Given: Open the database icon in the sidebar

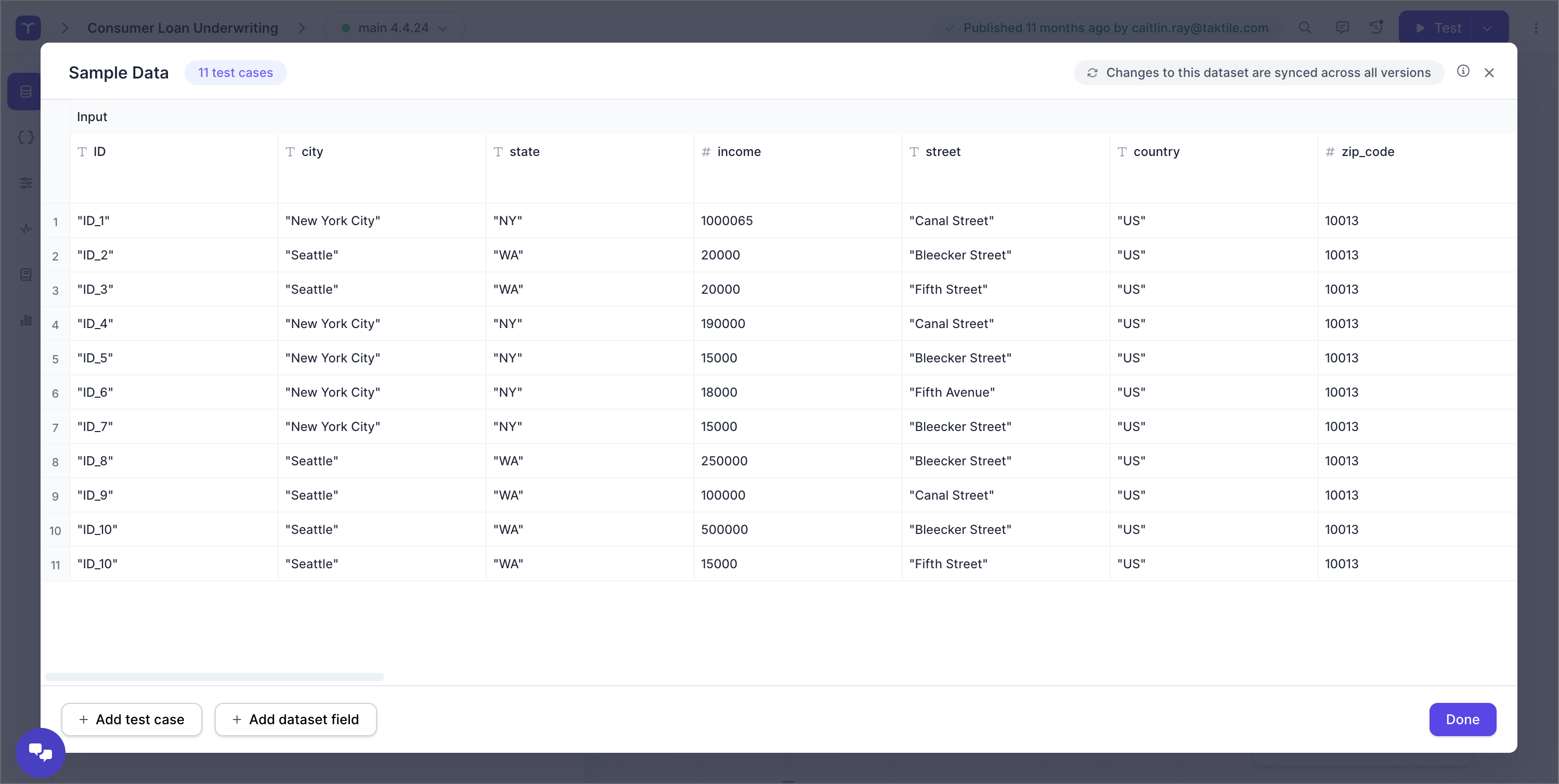Looking at the screenshot, I should 25,92.
